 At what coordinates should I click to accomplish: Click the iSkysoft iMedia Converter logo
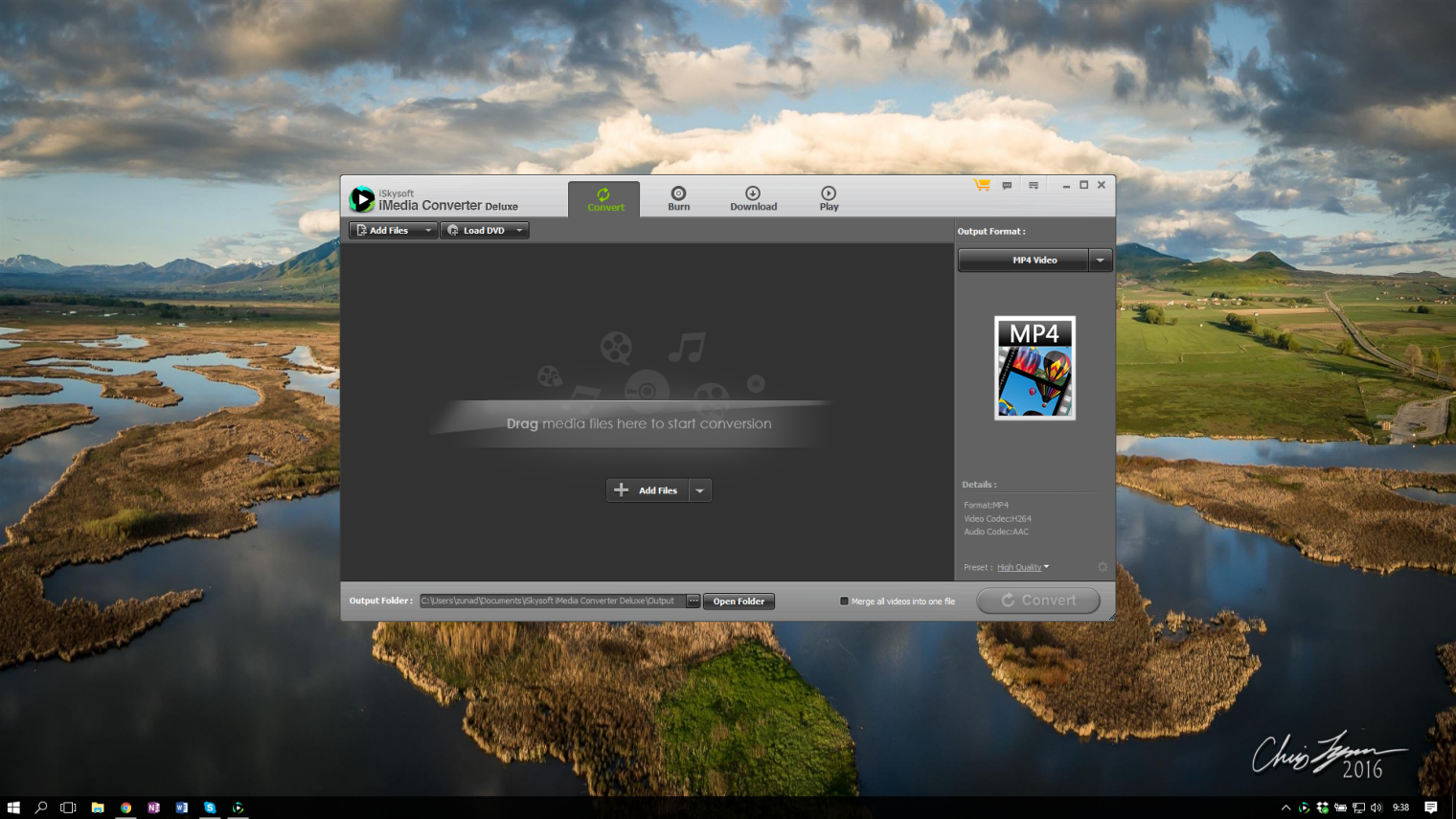pyautogui.click(x=362, y=199)
